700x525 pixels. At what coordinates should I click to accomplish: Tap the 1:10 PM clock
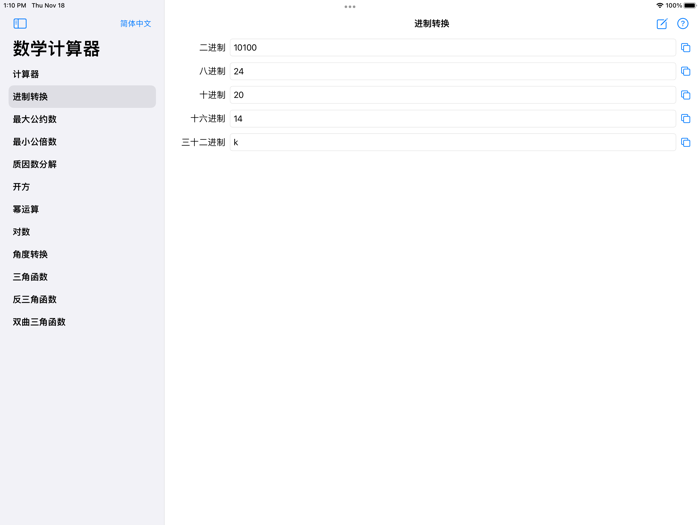click(15, 5)
